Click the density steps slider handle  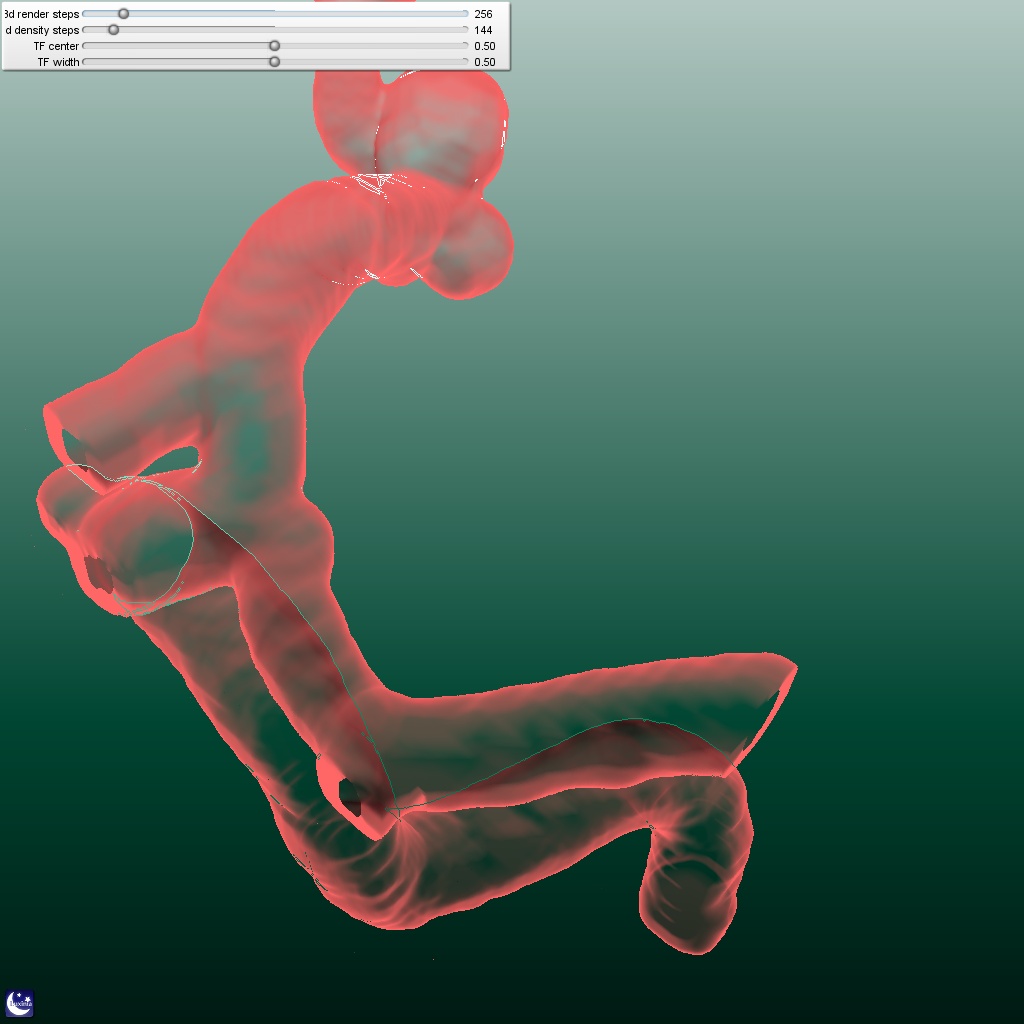pyautogui.click(x=114, y=30)
